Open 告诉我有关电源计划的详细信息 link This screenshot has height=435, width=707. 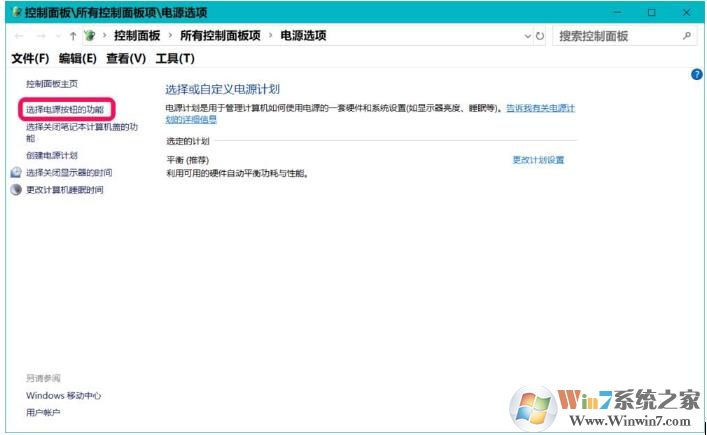coord(370,114)
